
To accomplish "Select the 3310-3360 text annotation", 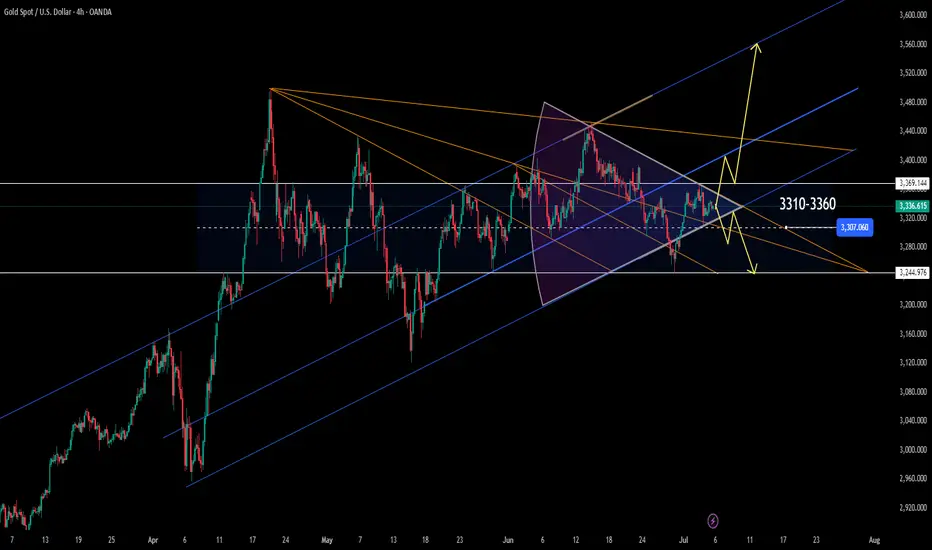I will tap(807, 204).
